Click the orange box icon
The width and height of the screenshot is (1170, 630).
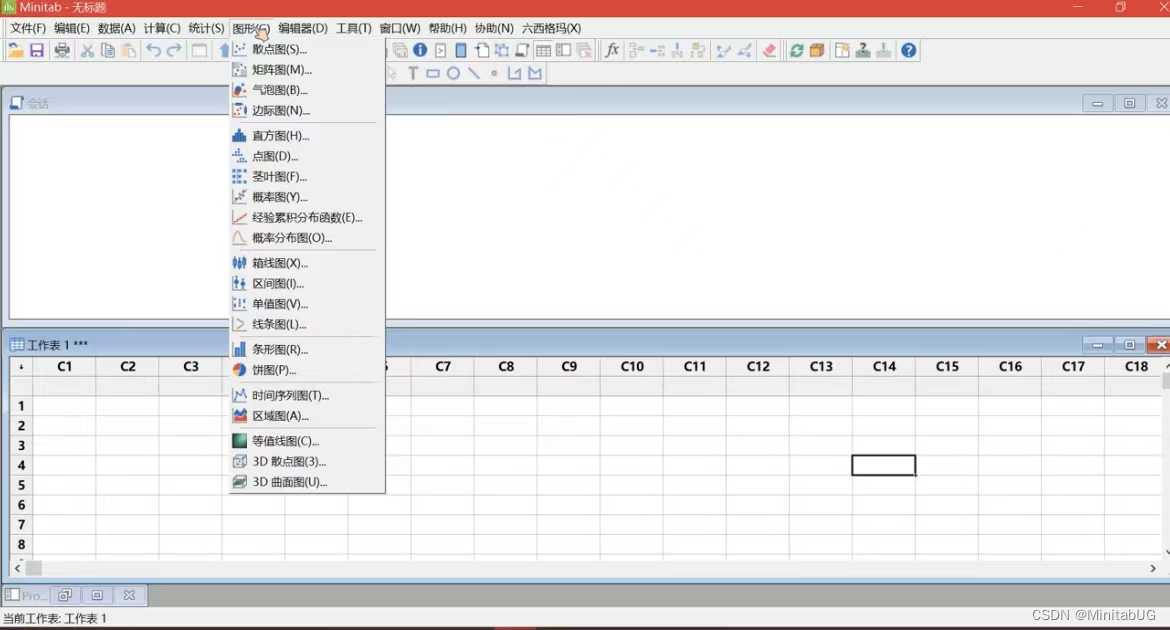(x=817, y=51)
